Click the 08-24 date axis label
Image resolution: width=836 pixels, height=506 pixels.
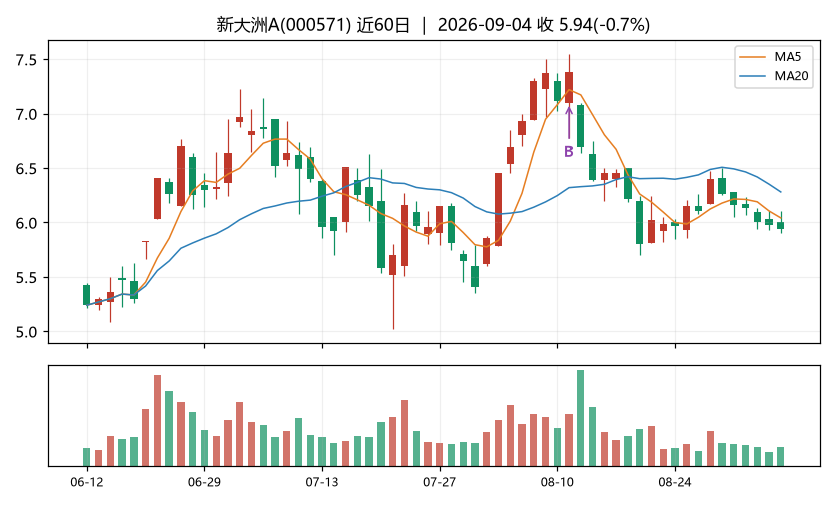coord(675,482)
